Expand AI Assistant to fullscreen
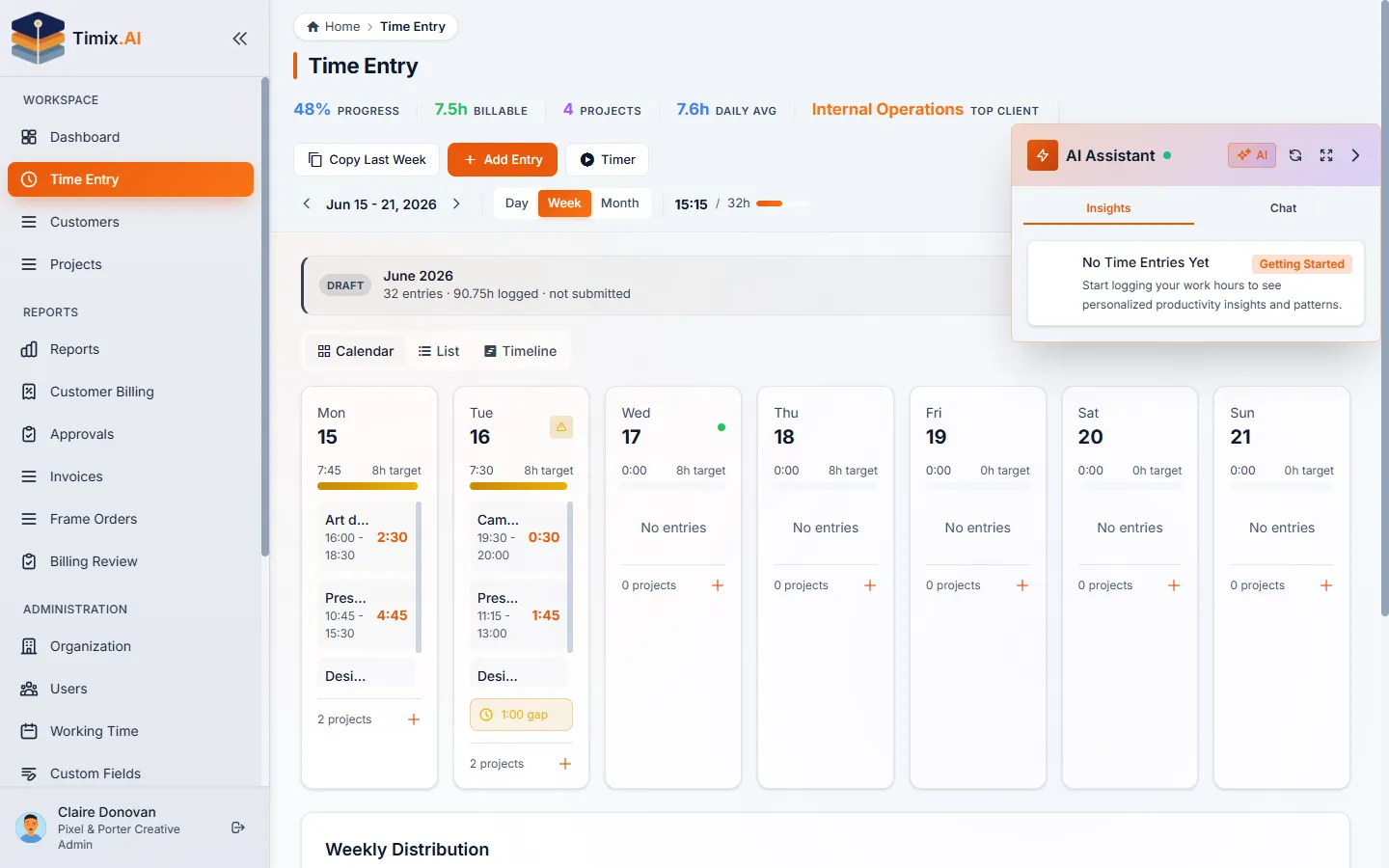This screenshot has width=1389, height=868. tap(1326, 155)
